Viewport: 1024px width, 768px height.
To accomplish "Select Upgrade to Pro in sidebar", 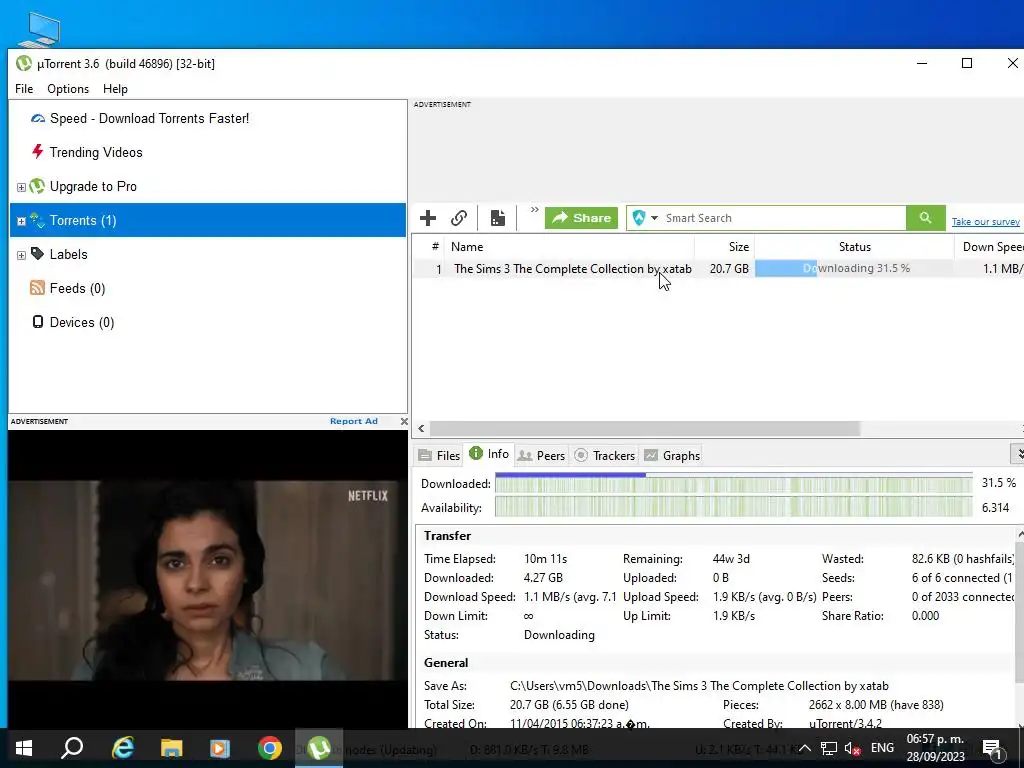I will 93,187.
